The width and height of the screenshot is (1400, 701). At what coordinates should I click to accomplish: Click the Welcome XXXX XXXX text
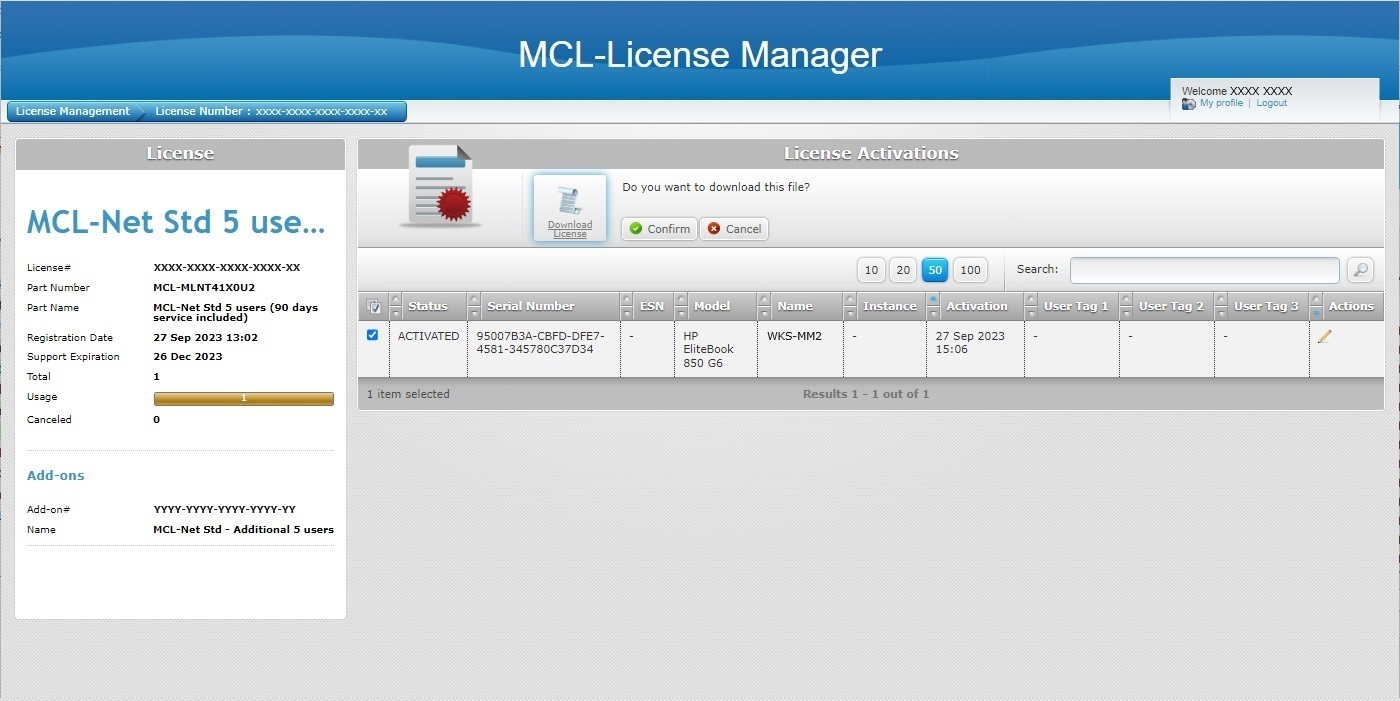(1237, 91)
